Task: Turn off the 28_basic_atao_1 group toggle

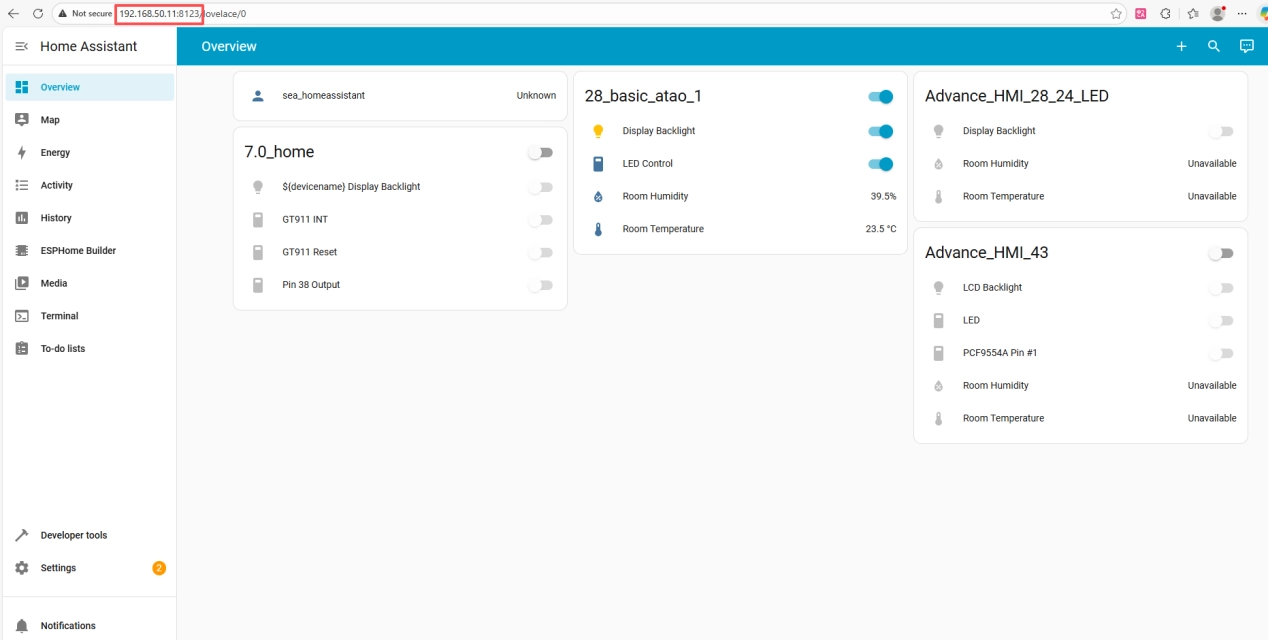Action: 880,97
